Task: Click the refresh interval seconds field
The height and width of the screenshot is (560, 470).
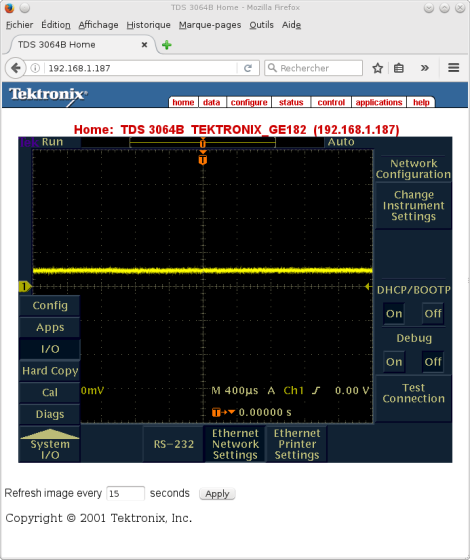Action: point(125,494)
